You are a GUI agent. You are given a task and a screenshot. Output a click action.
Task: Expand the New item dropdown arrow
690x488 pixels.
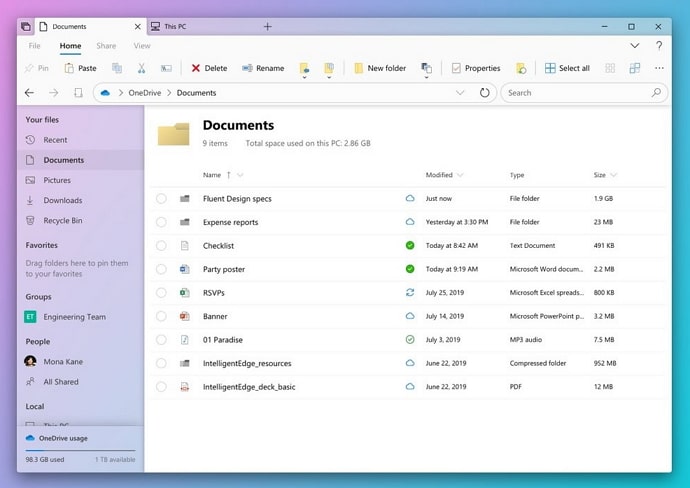click(x=426, y=77)
